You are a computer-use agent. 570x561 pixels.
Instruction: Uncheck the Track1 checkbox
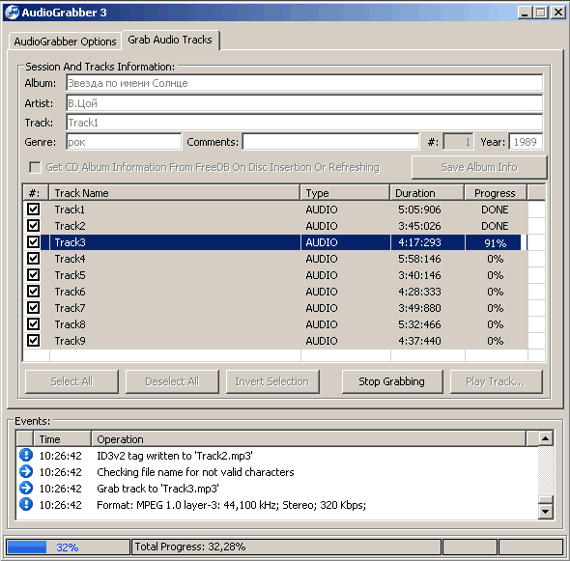pyautogui.click(x=33, y=209)
